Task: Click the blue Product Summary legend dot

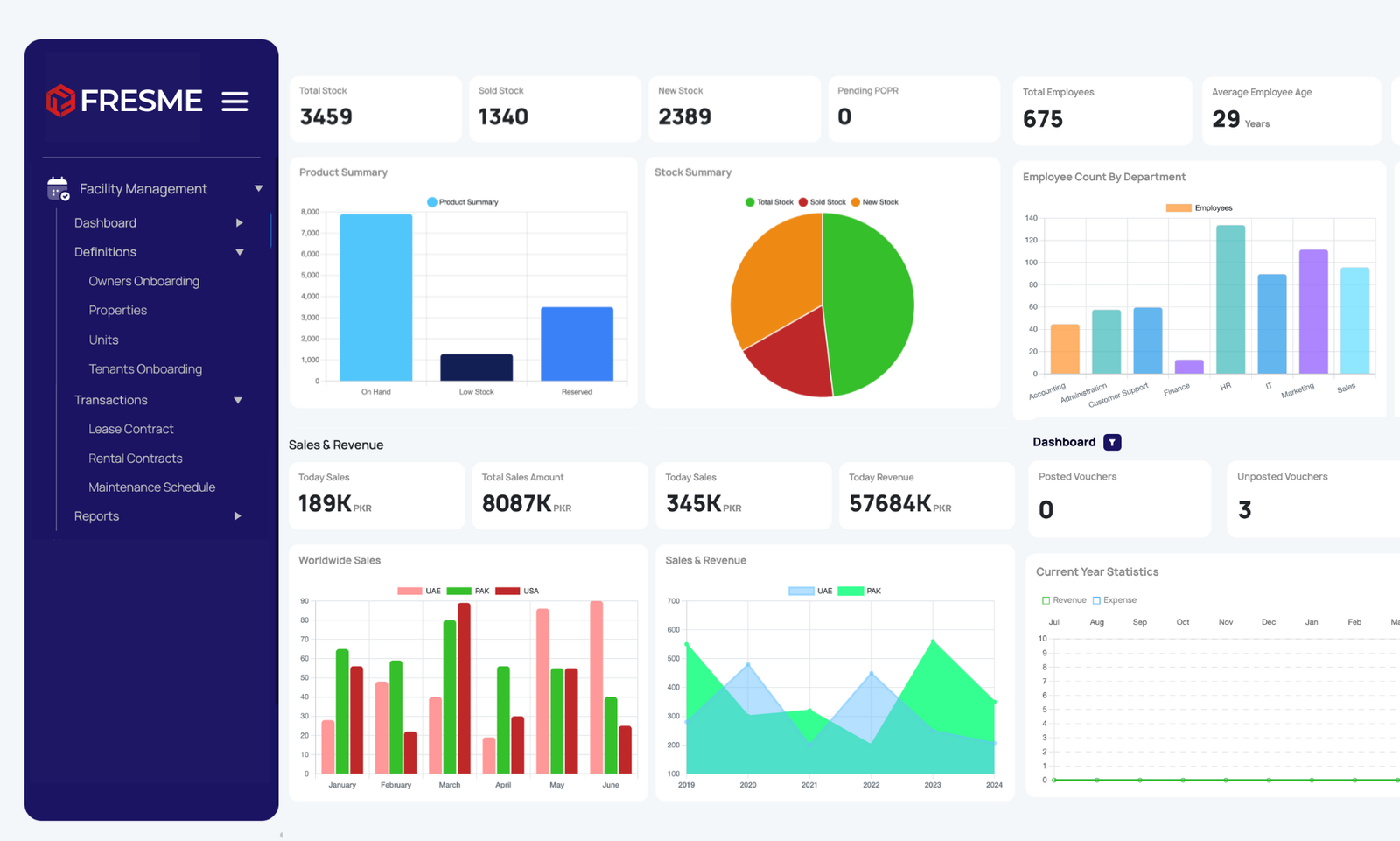Action: coord(431,202)
